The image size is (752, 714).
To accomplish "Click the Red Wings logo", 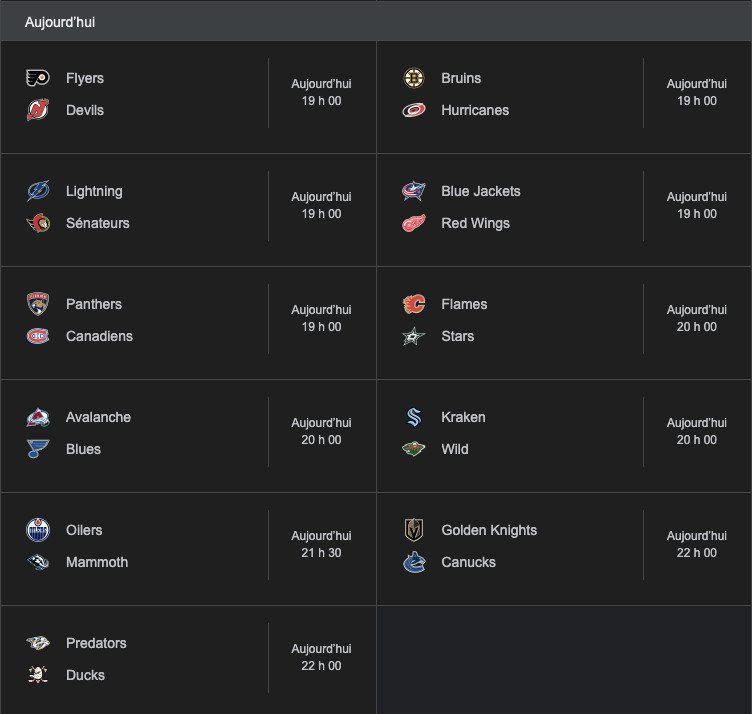I will tap(414, 223).
